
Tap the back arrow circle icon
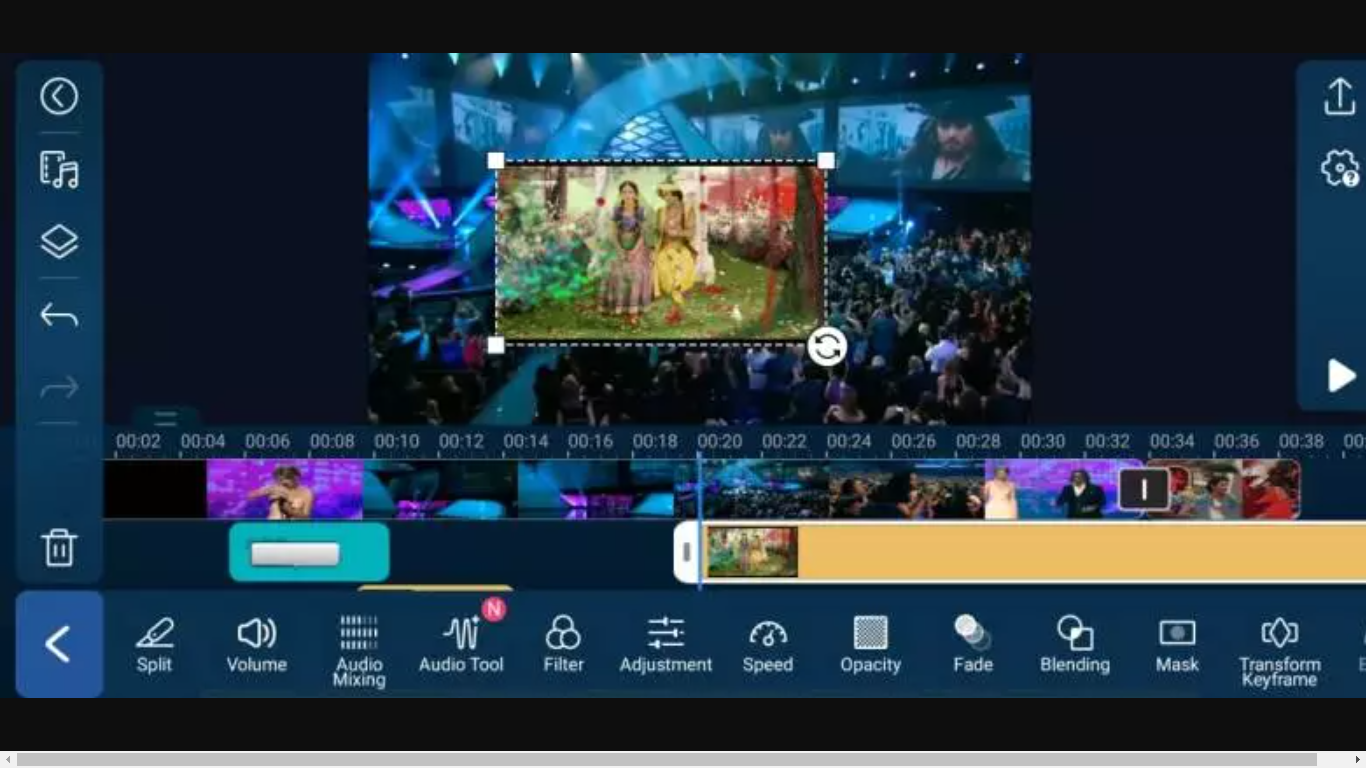pos(59,96)
